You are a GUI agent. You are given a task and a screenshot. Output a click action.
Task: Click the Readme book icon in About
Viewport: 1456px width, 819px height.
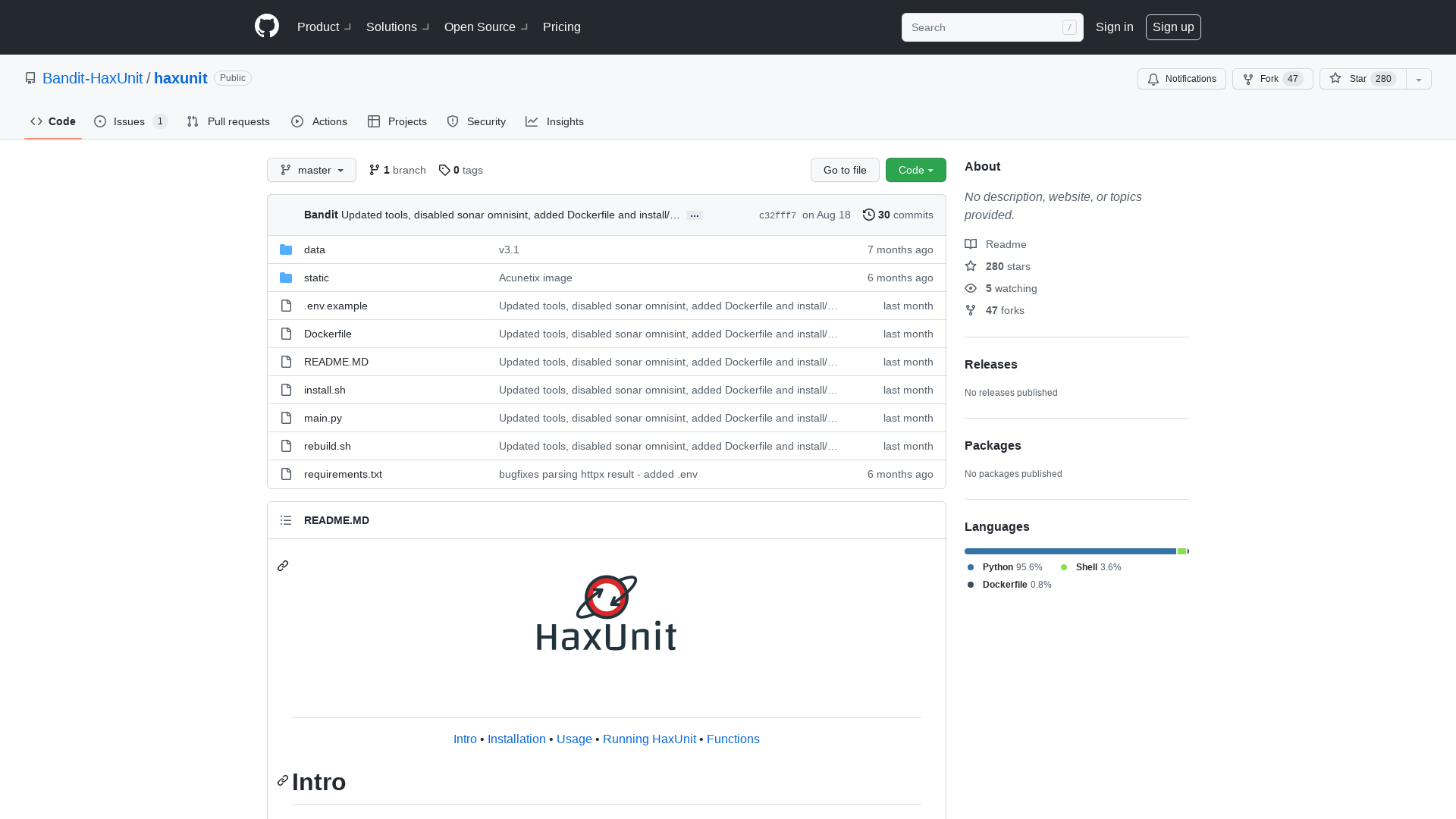point(971,244)
